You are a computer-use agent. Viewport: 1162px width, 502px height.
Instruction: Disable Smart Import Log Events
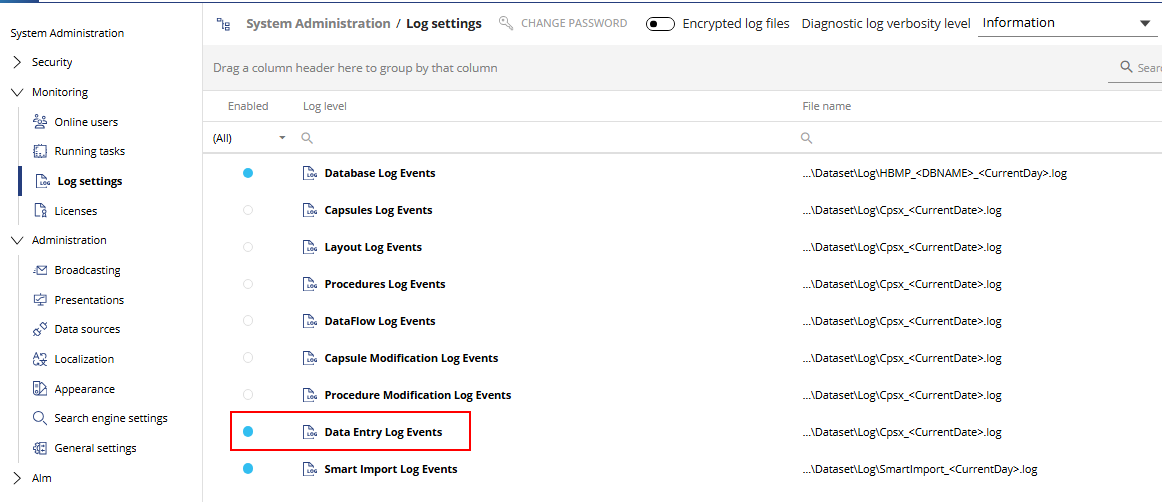coord(248,469)
